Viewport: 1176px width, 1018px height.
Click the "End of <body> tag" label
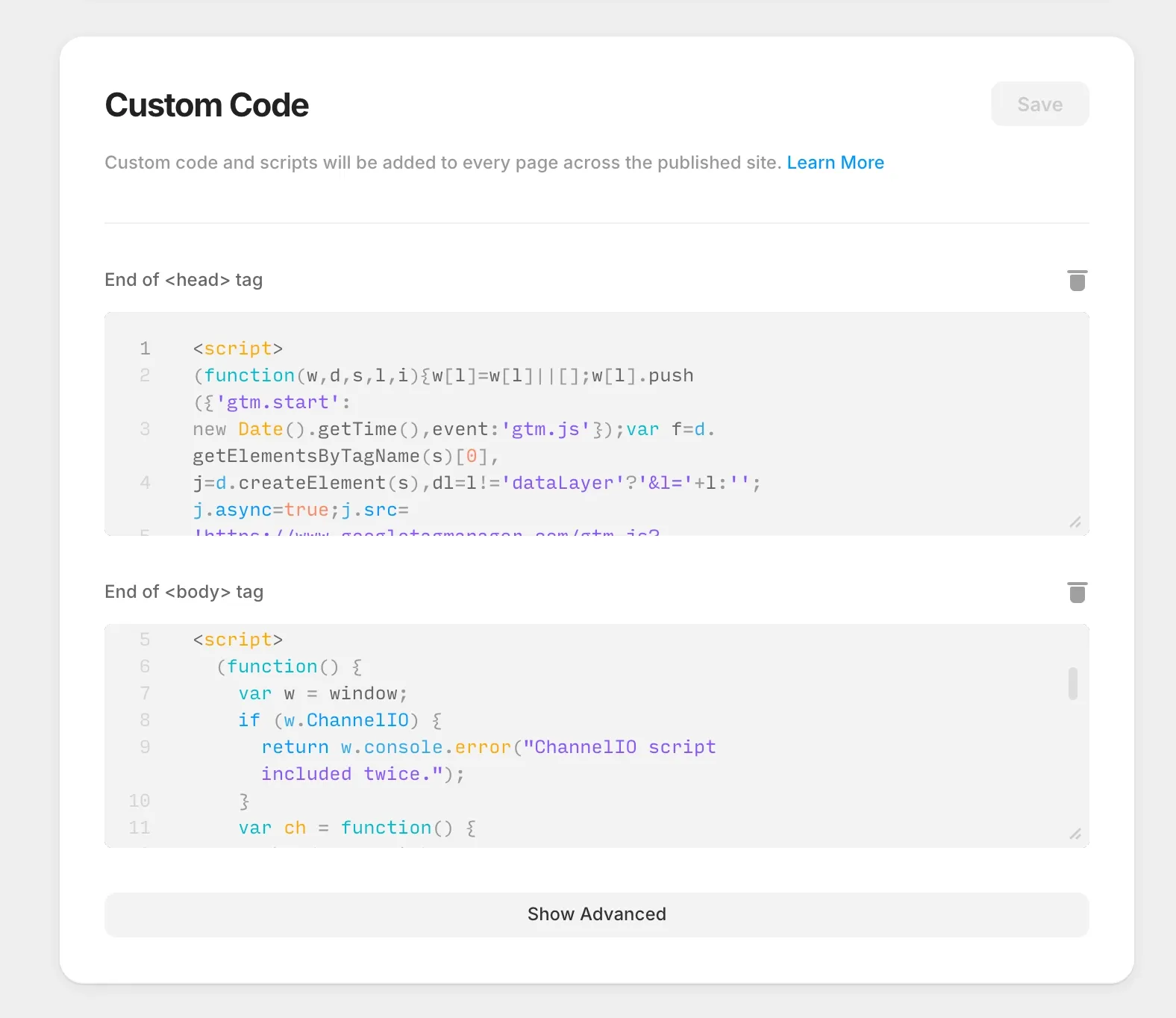(184, 592)
